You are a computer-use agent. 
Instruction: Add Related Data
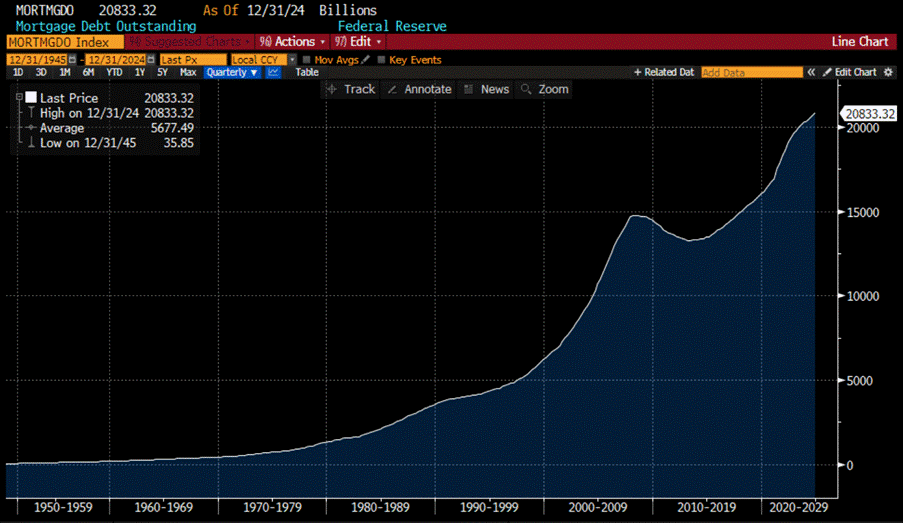(664, 72)
